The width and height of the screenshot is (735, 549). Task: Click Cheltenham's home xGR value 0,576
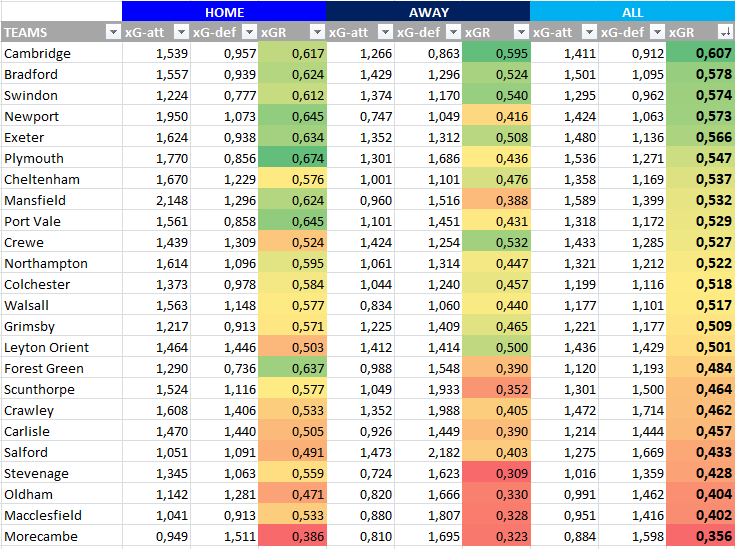292,179
